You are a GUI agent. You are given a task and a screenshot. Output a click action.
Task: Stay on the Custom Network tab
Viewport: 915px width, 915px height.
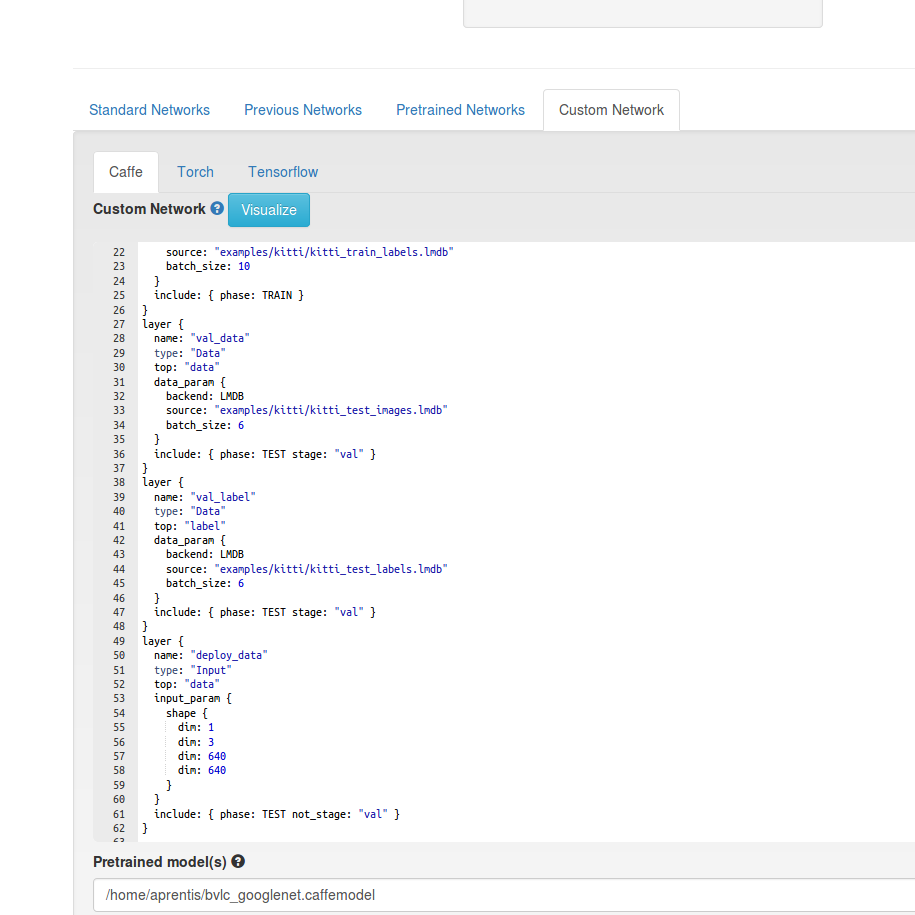[611, 110]
